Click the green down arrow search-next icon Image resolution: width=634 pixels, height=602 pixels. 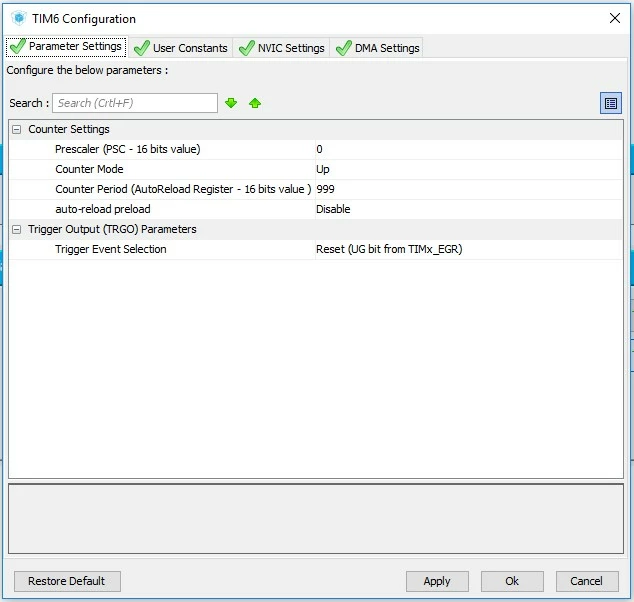(x=231, y=103)
